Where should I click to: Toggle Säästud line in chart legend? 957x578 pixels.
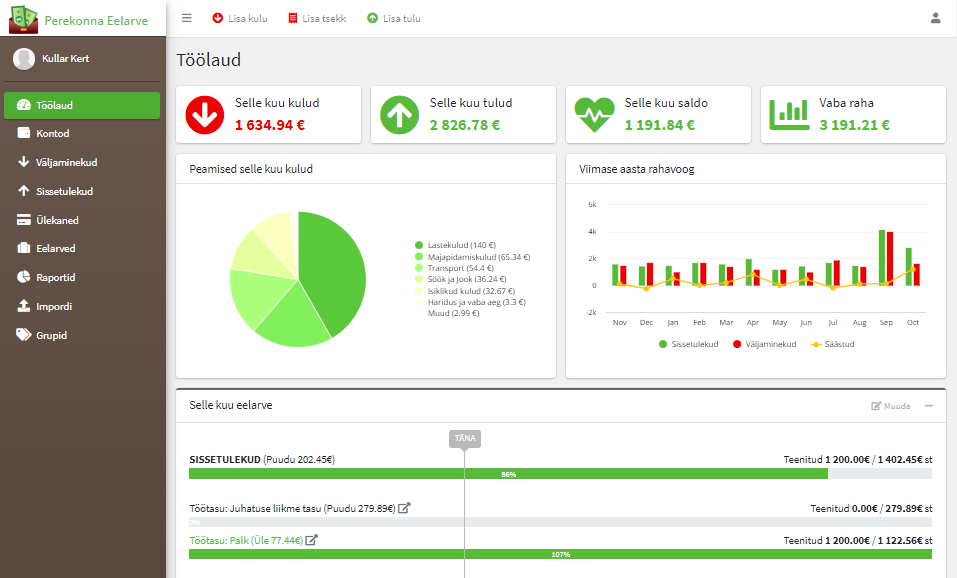832,344
